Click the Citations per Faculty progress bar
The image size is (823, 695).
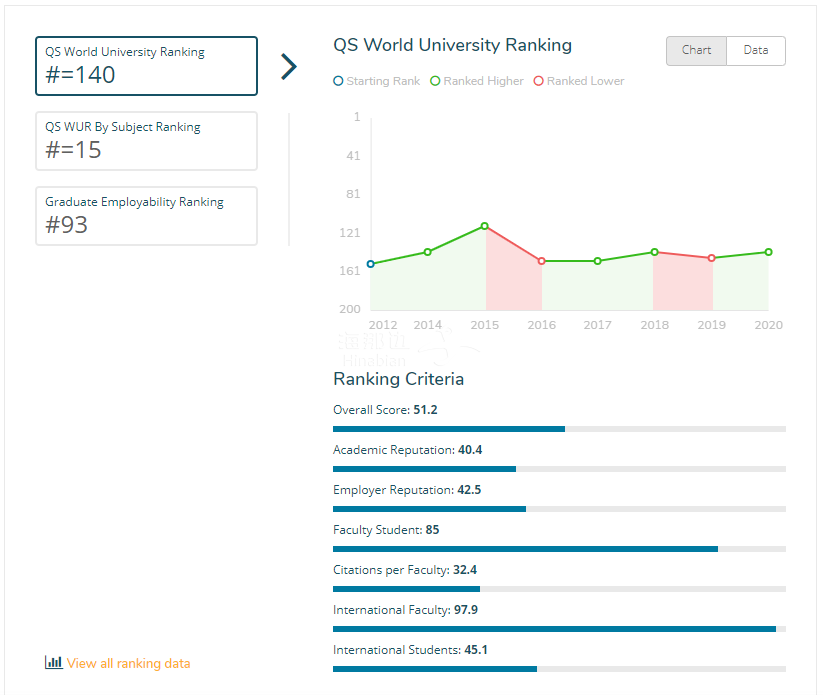[x=560, y=589]
